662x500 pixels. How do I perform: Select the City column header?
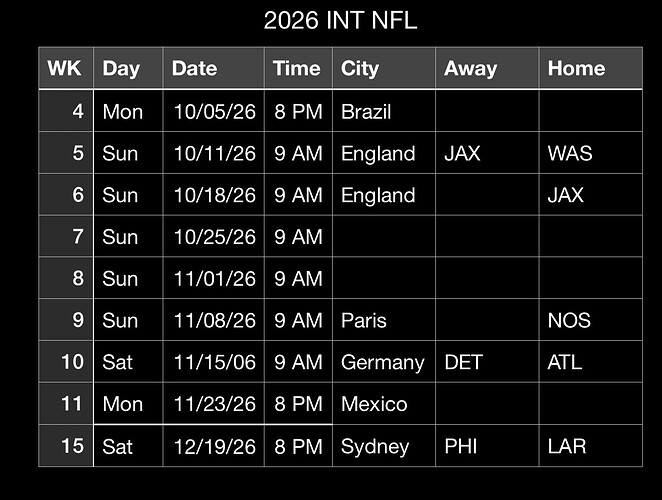coord(358,69)
